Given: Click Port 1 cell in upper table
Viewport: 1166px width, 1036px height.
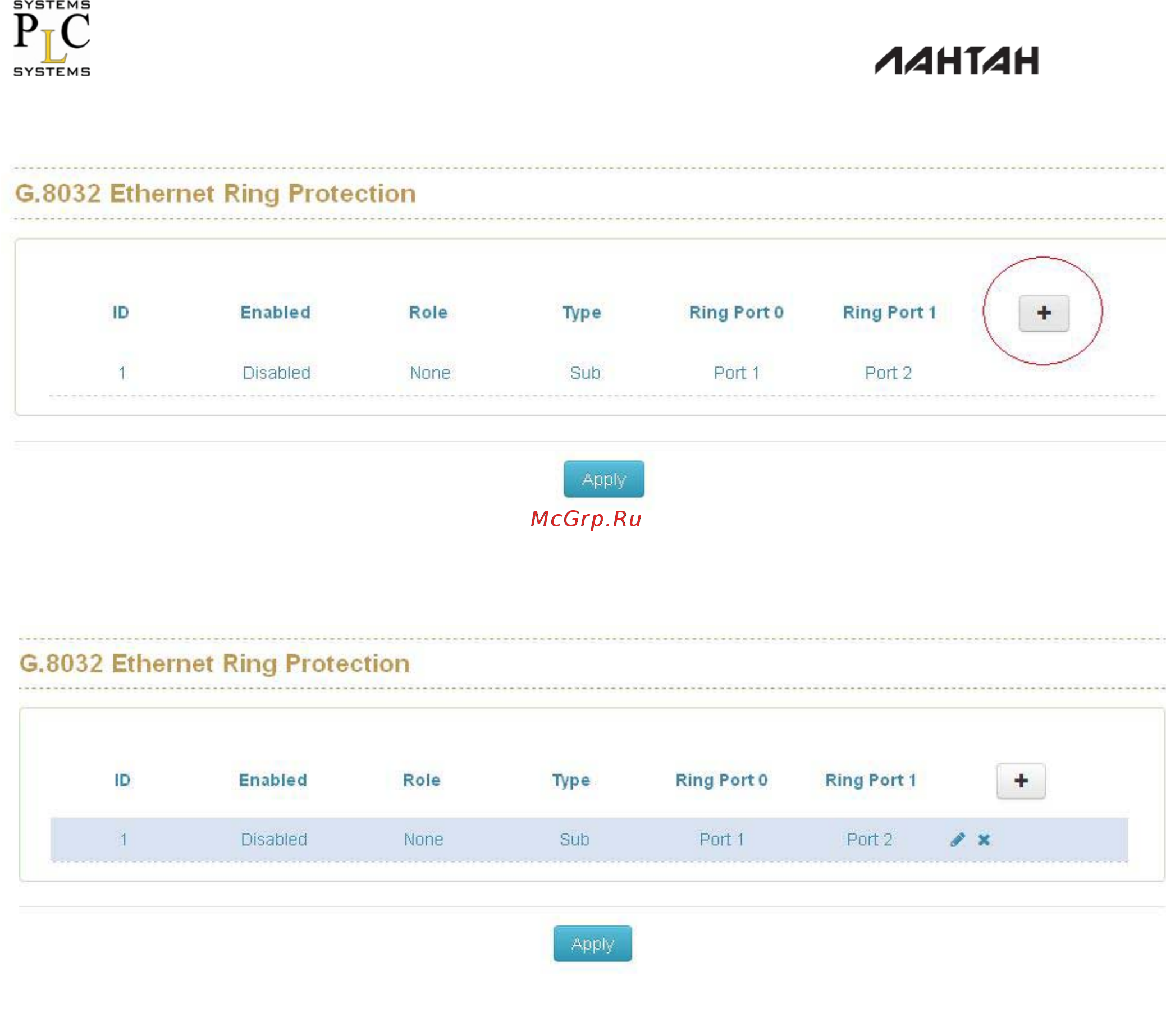Looking at the screenshot, I should (x=737, y=373).
